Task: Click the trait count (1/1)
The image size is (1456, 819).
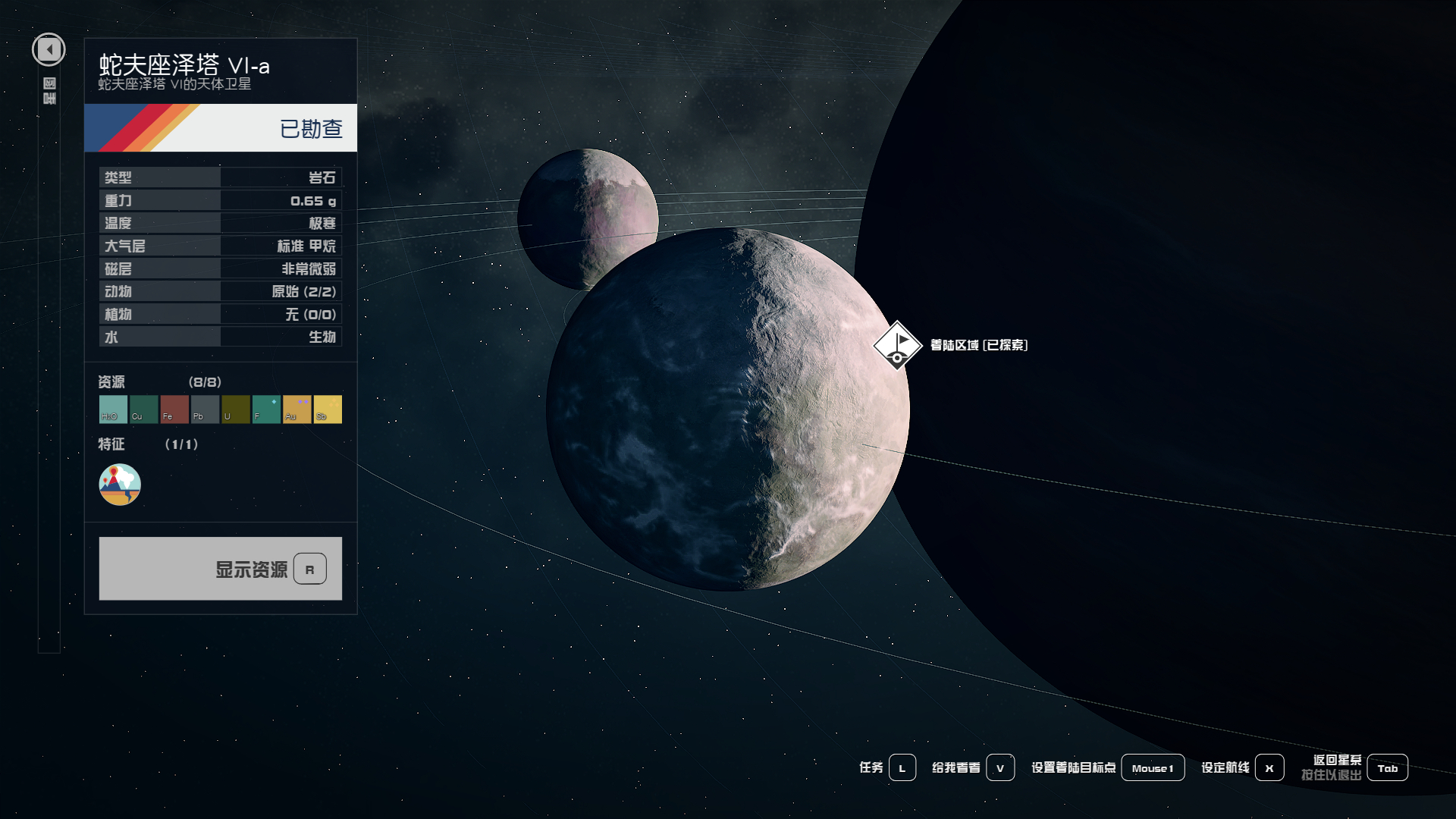Action: tap(181, 444)
